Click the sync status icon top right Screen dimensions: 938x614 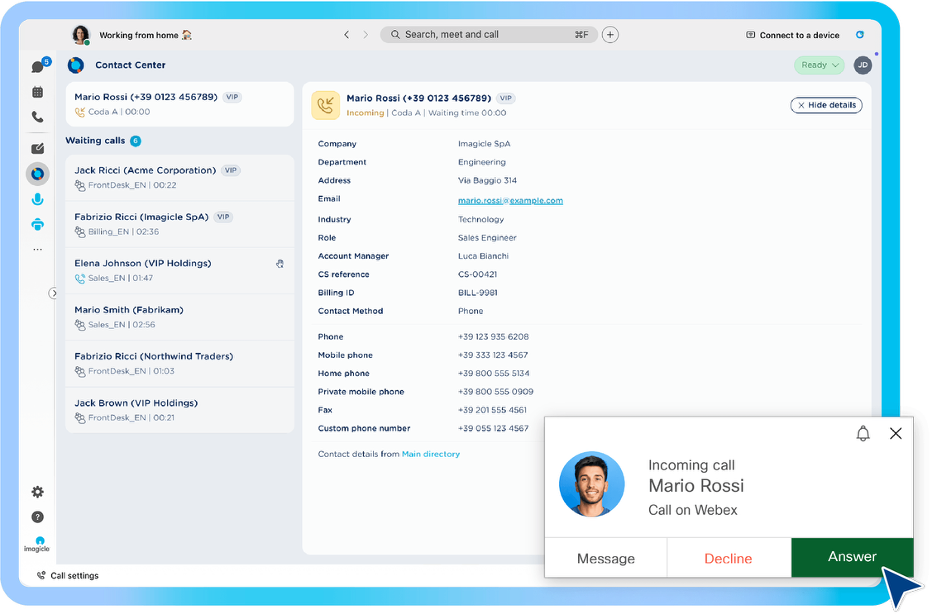(x=860, y=35)
